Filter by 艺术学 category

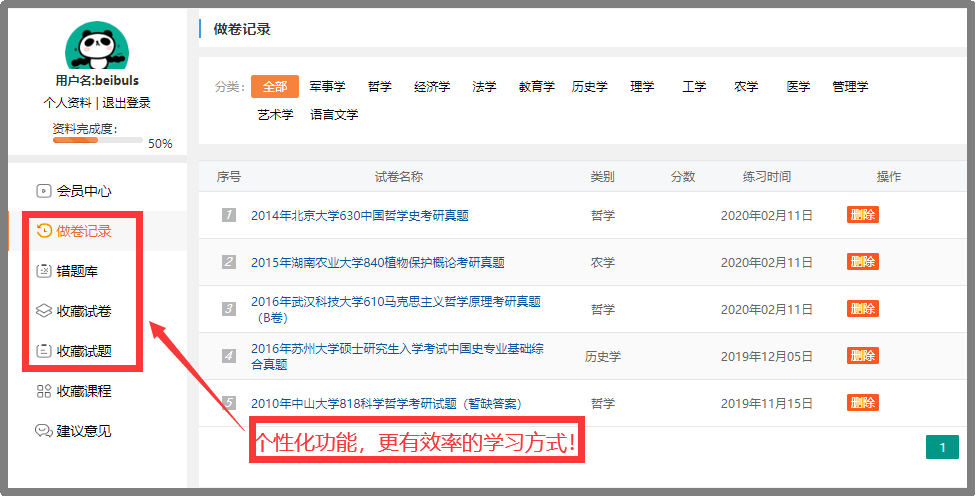[x=275, y=115]
